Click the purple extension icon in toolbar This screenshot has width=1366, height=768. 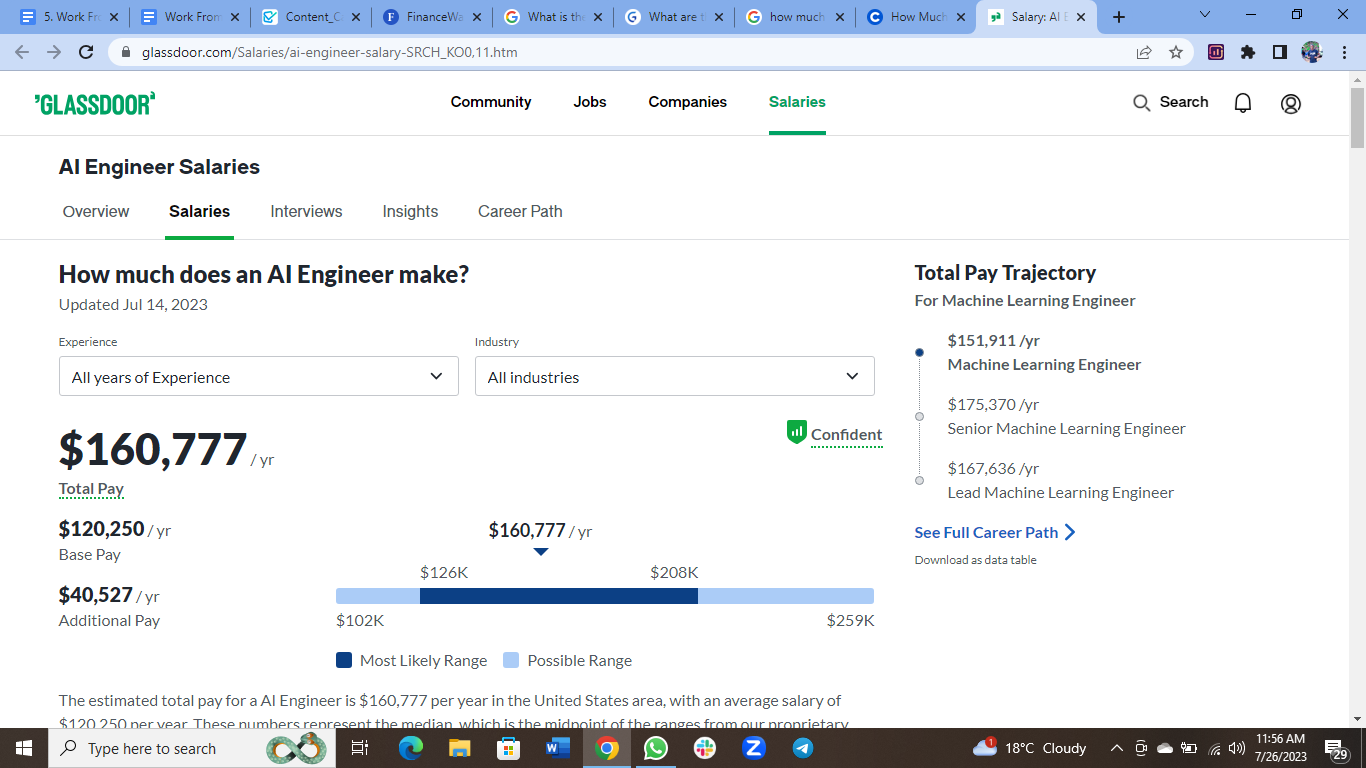point(1216,52)
